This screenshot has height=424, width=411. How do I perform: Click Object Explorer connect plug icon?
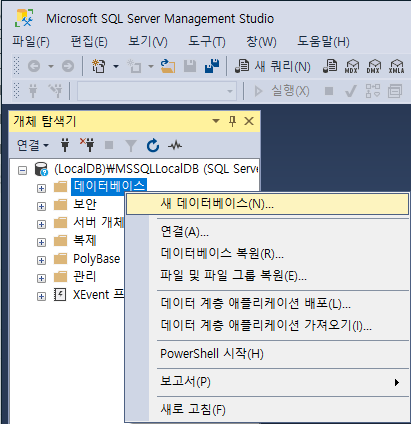click(x=65, y=145)
